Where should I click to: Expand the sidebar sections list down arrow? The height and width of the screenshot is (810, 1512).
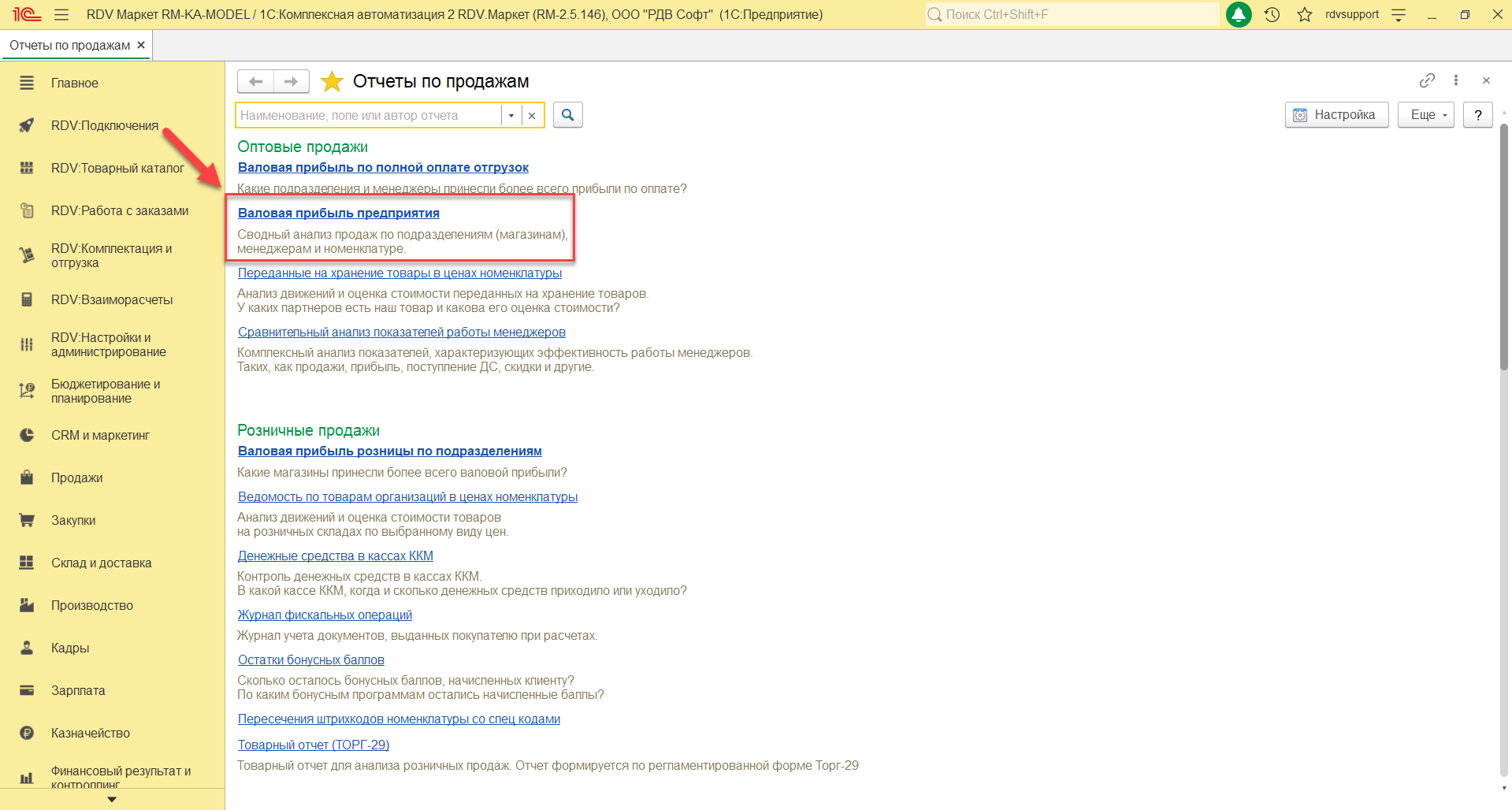point(112,799)
